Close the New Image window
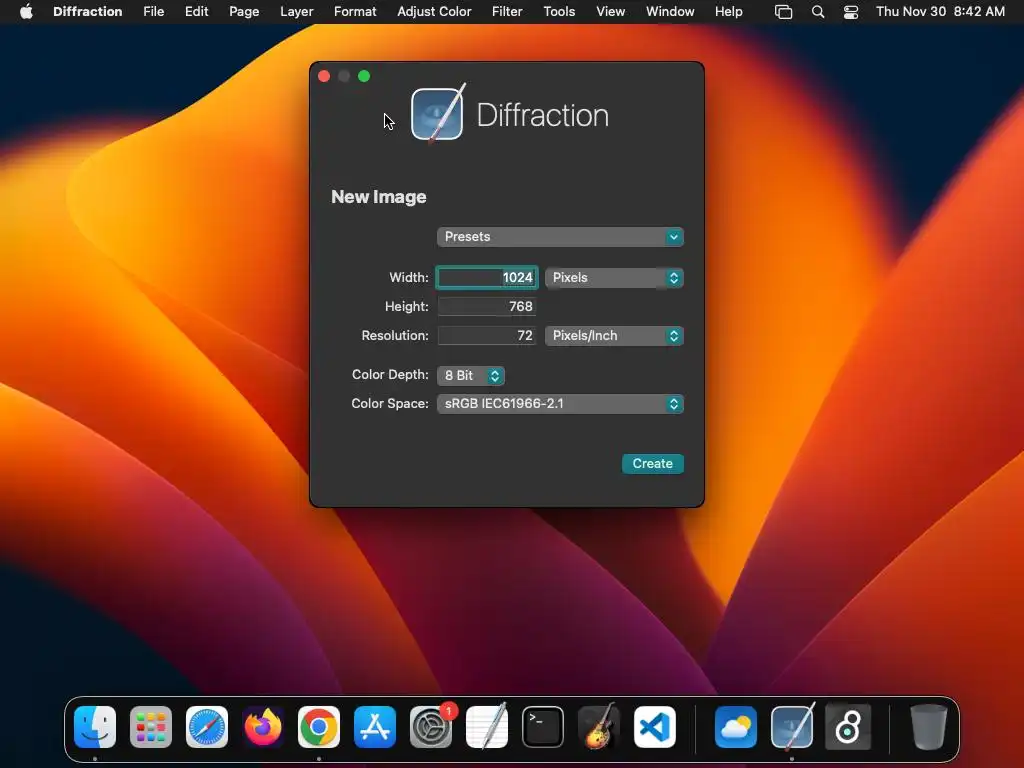The image size is (1024, 768). point(324,76)
